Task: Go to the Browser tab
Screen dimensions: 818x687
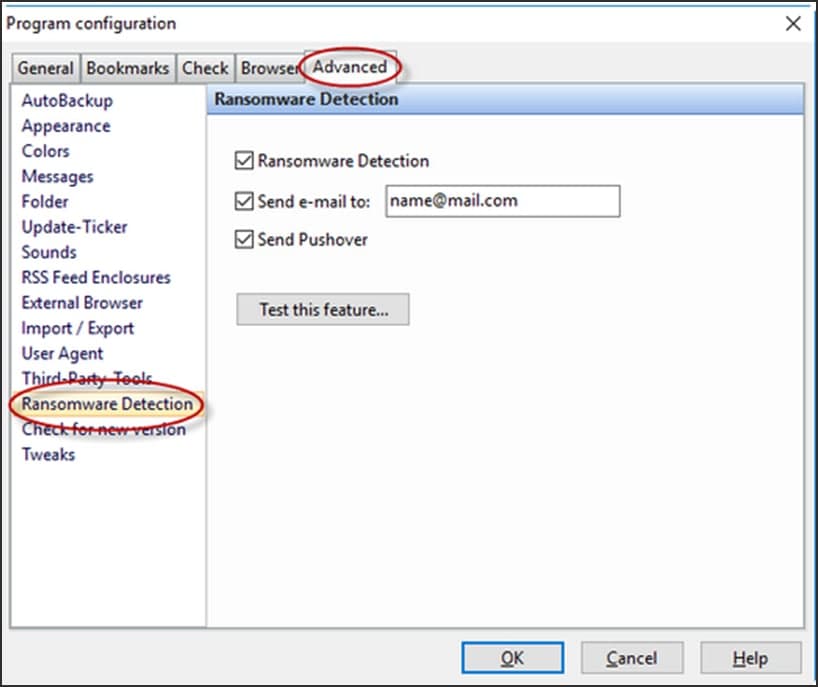Action: 269,68
